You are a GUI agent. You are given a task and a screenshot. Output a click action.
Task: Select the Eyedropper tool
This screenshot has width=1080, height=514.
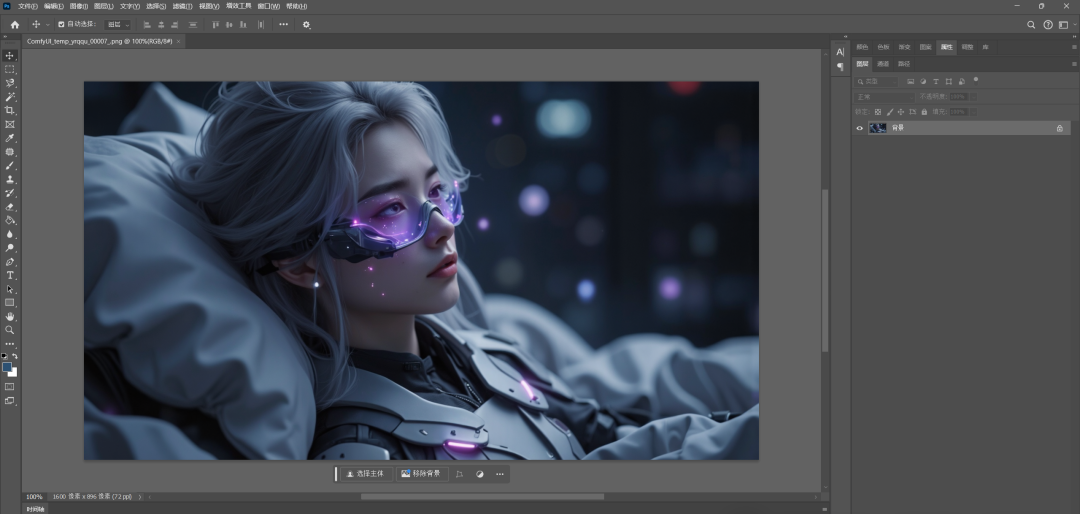[10, 138]
